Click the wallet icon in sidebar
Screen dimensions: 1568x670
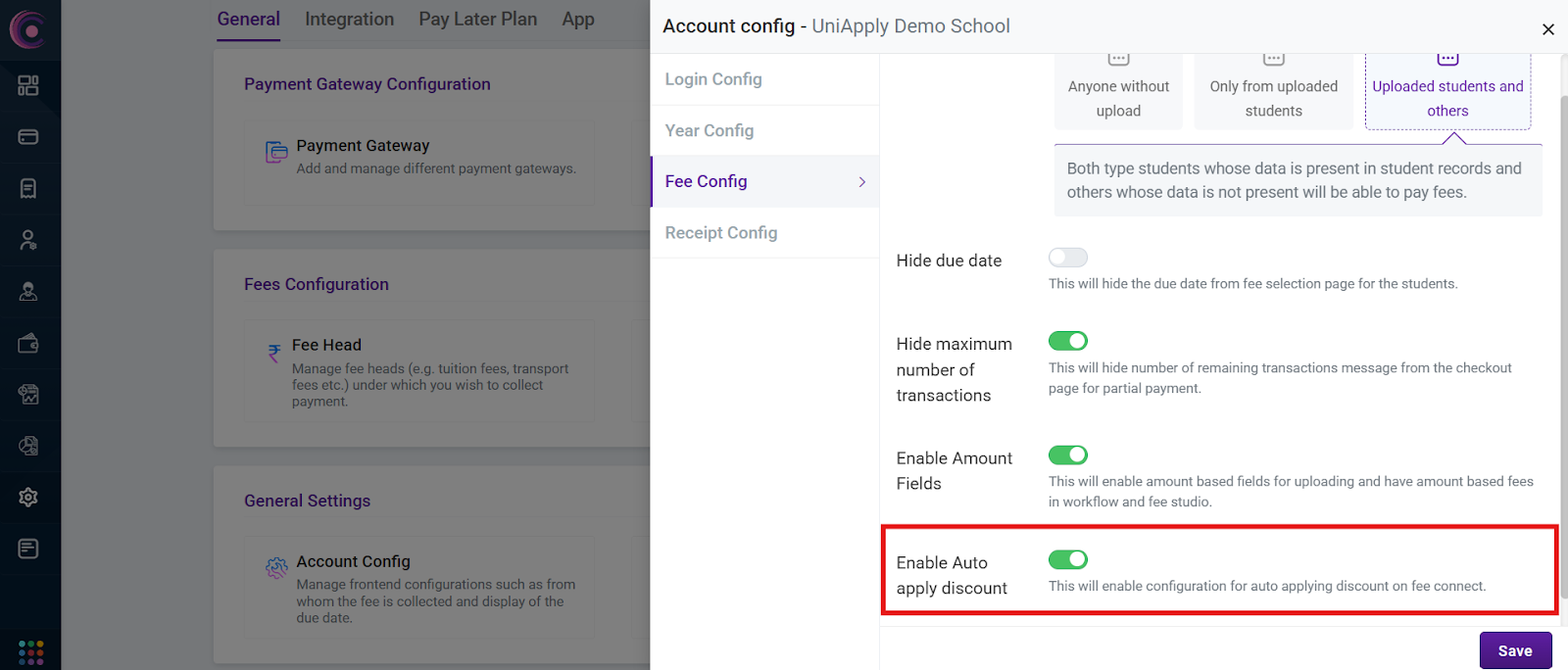pyautogui.click(x=28, y=343)
